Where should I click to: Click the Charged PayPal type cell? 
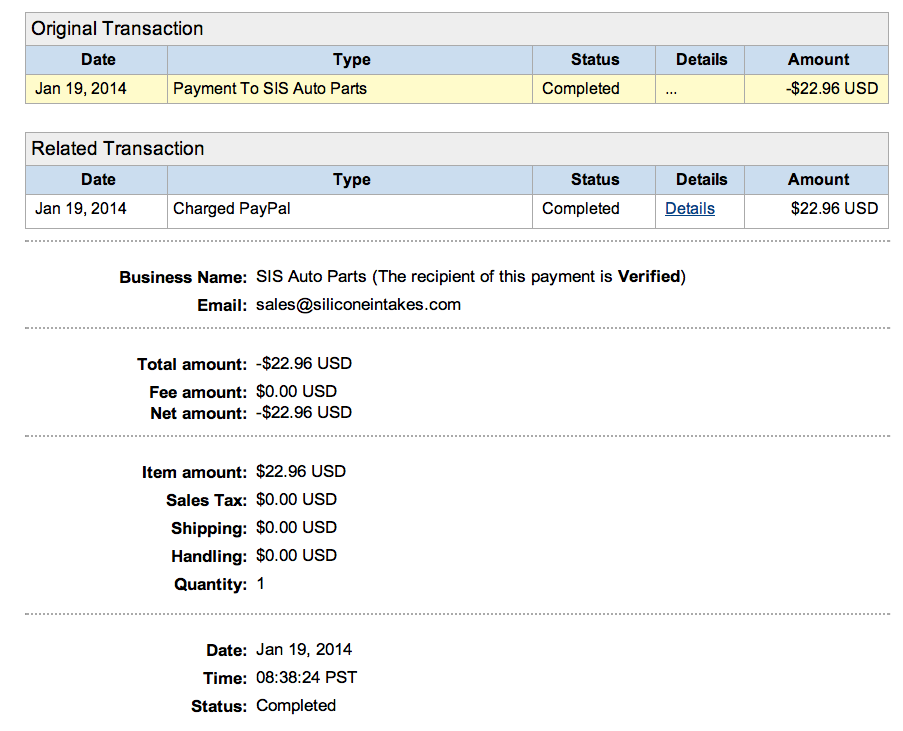[350, 209]
